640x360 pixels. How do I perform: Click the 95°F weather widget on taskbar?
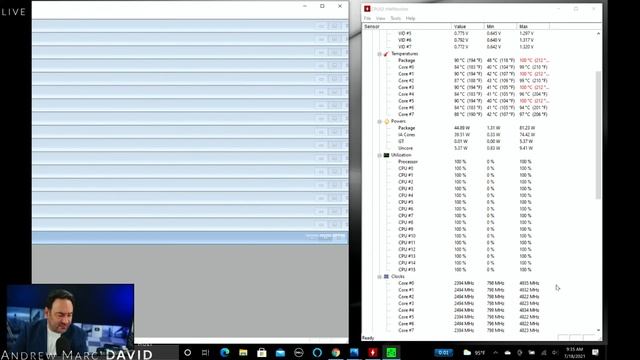point(475,353)
